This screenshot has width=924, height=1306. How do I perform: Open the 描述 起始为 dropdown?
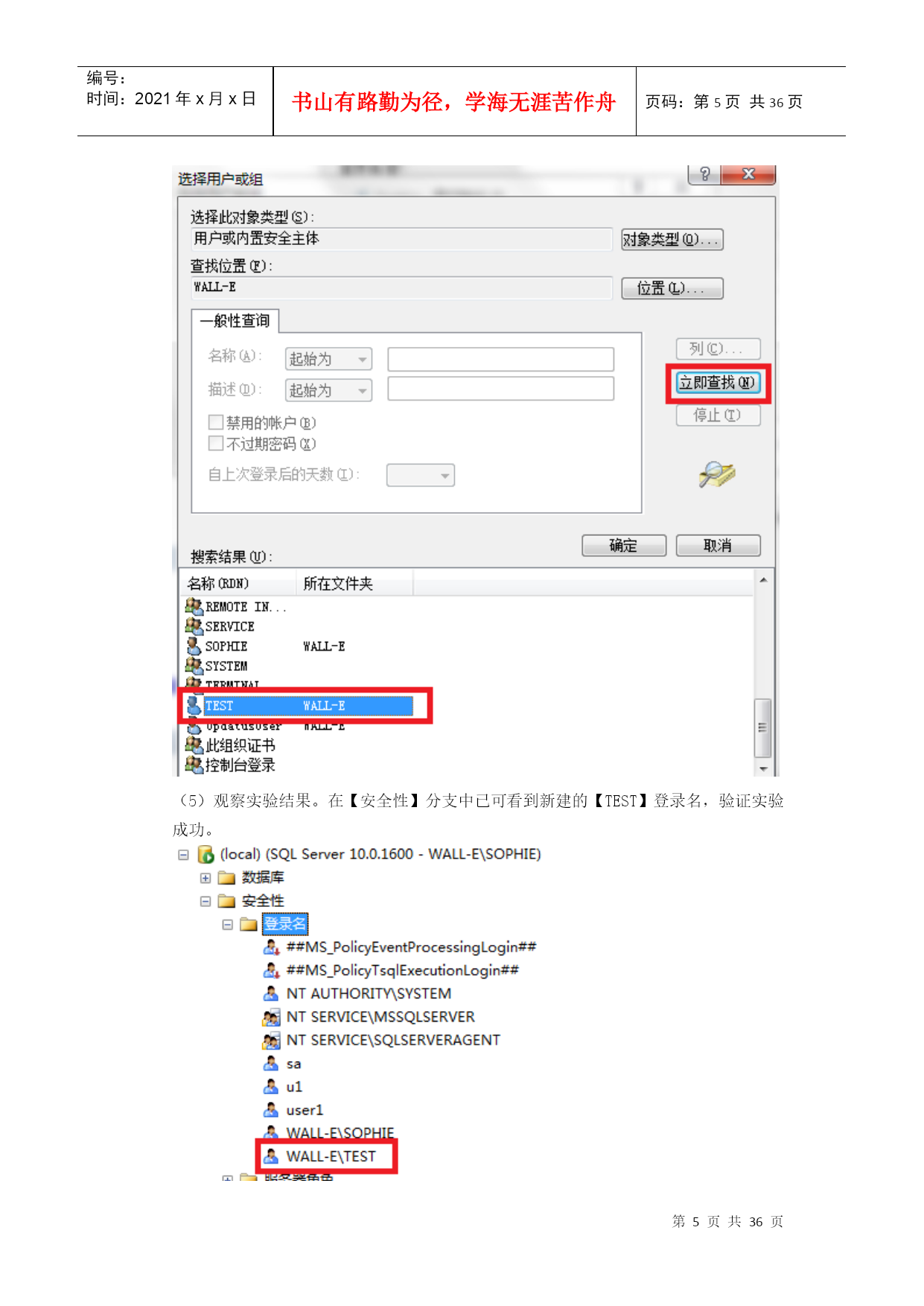pyautogui.click(x=328, y=390)
